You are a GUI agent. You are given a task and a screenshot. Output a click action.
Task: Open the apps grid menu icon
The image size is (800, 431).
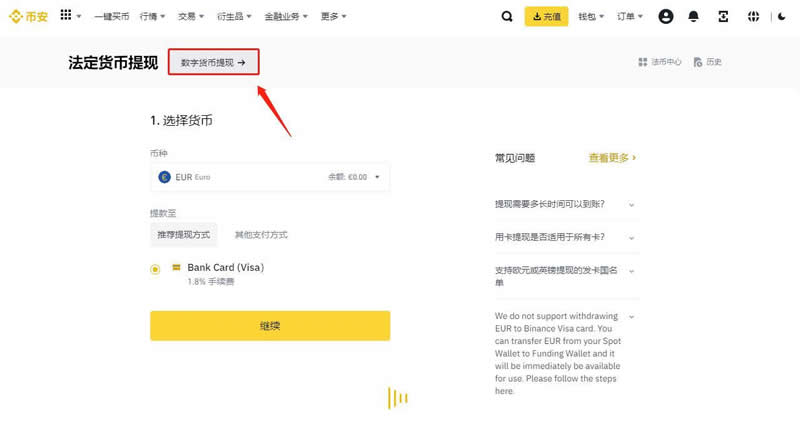click(x=66, y=15)
